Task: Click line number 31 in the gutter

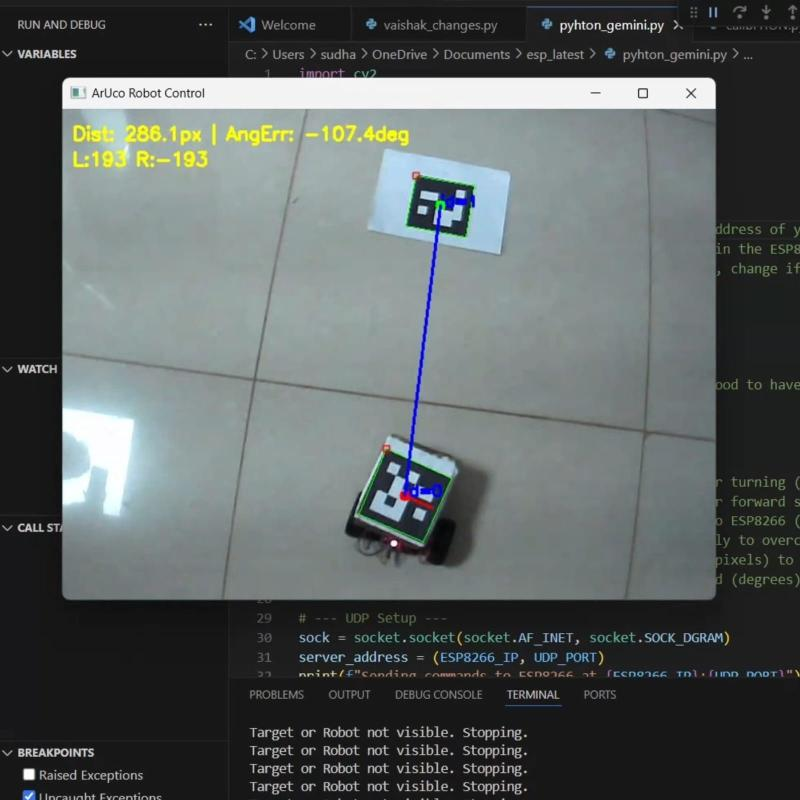Action: [264, 657]
